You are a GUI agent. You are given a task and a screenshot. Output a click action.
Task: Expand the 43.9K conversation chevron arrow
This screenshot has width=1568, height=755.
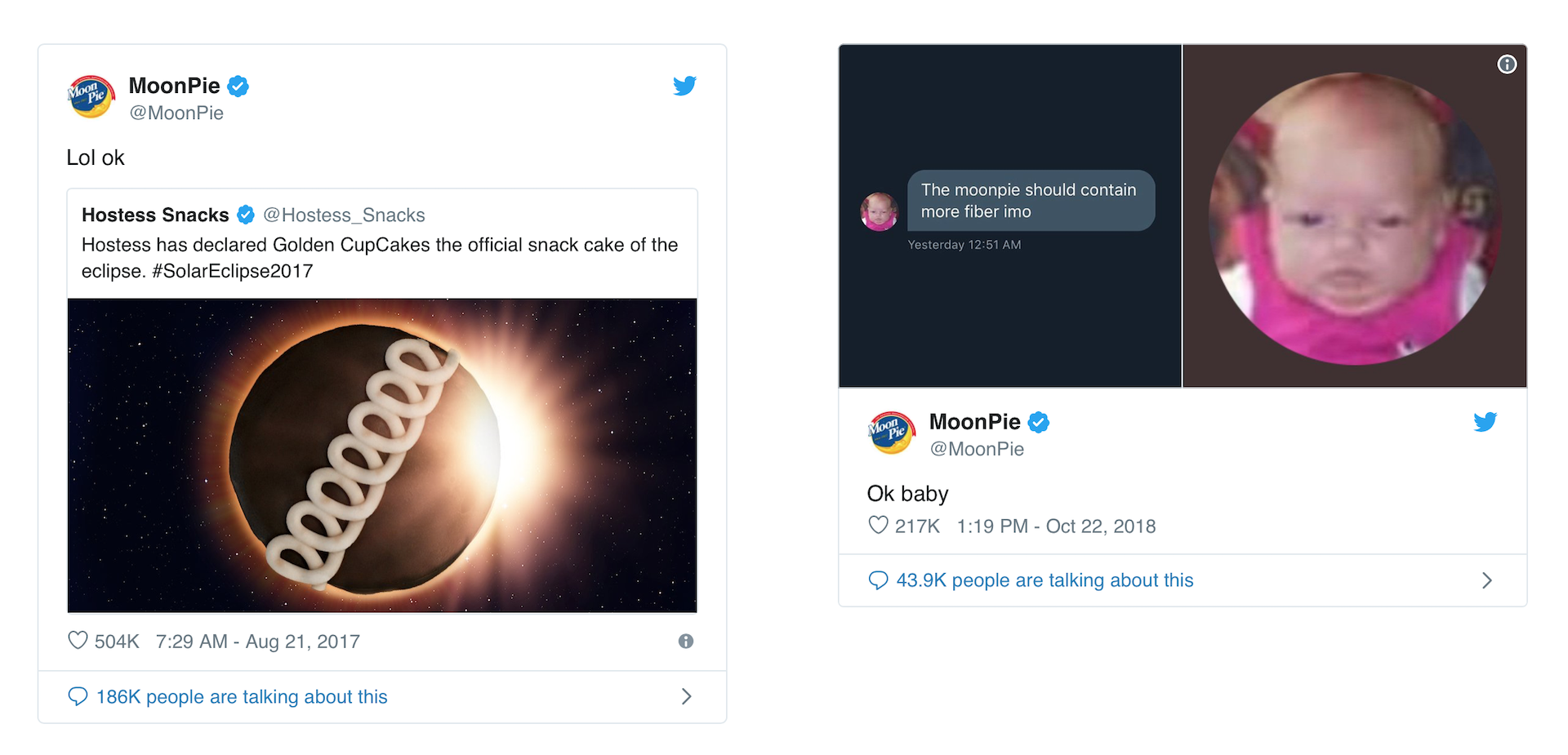(x=1486, y=580)
